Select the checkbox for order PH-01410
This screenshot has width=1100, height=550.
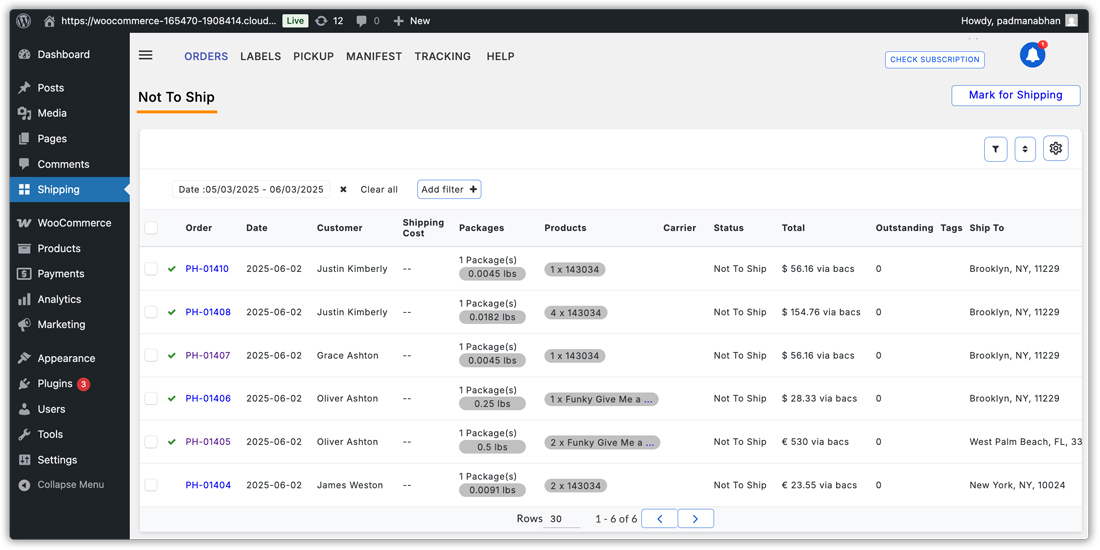tap(151, 269)
